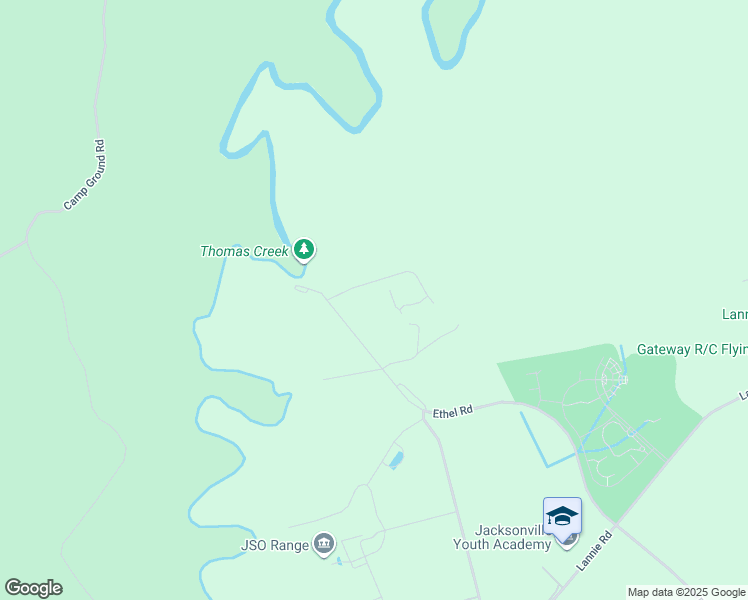
Task: Open the JSO Range place label
Action: [275, 545]
